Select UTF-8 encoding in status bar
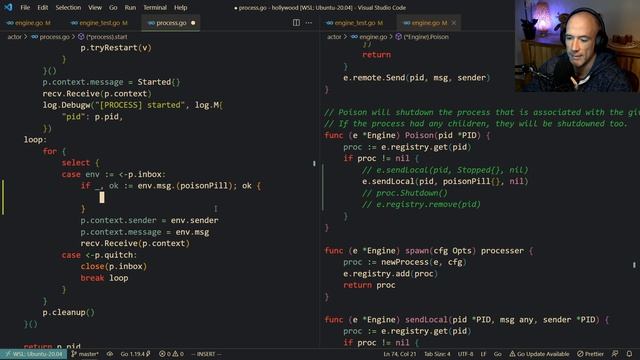The width and height of the screenshot is (640, 360). click(x=465, y=354)
